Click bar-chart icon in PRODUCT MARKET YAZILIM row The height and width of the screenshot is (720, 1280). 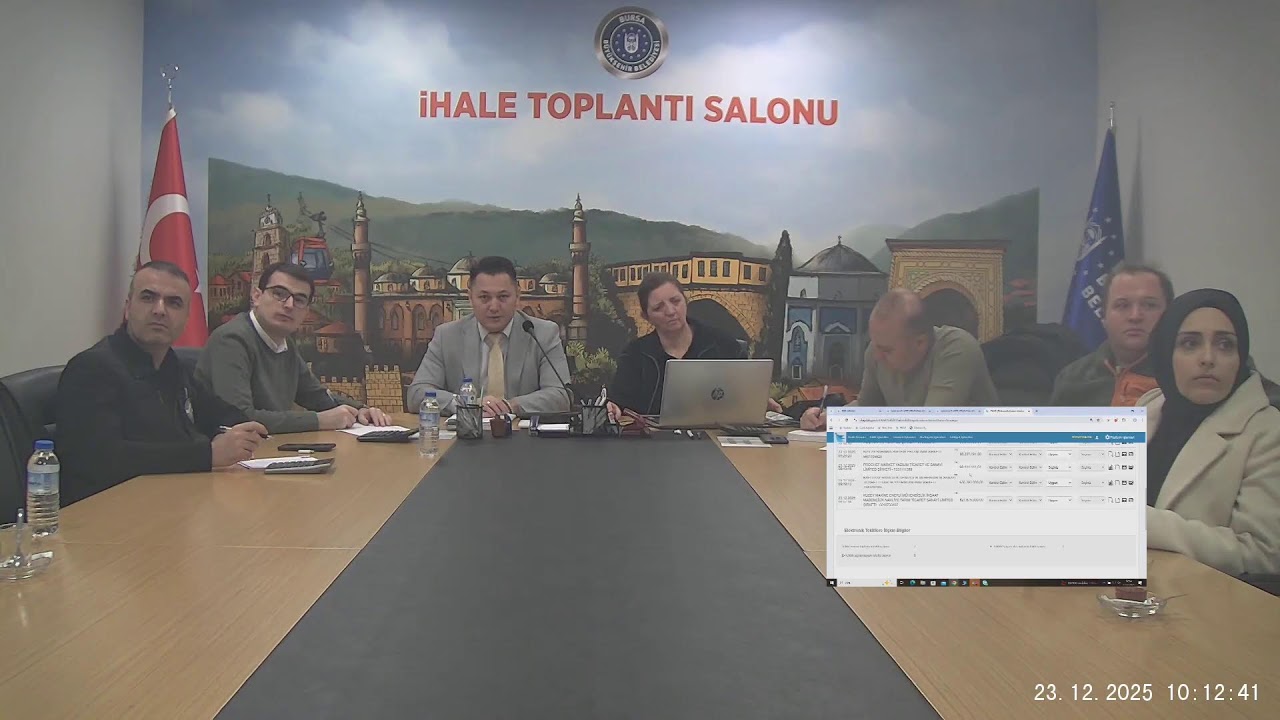tap(1110, 467)
